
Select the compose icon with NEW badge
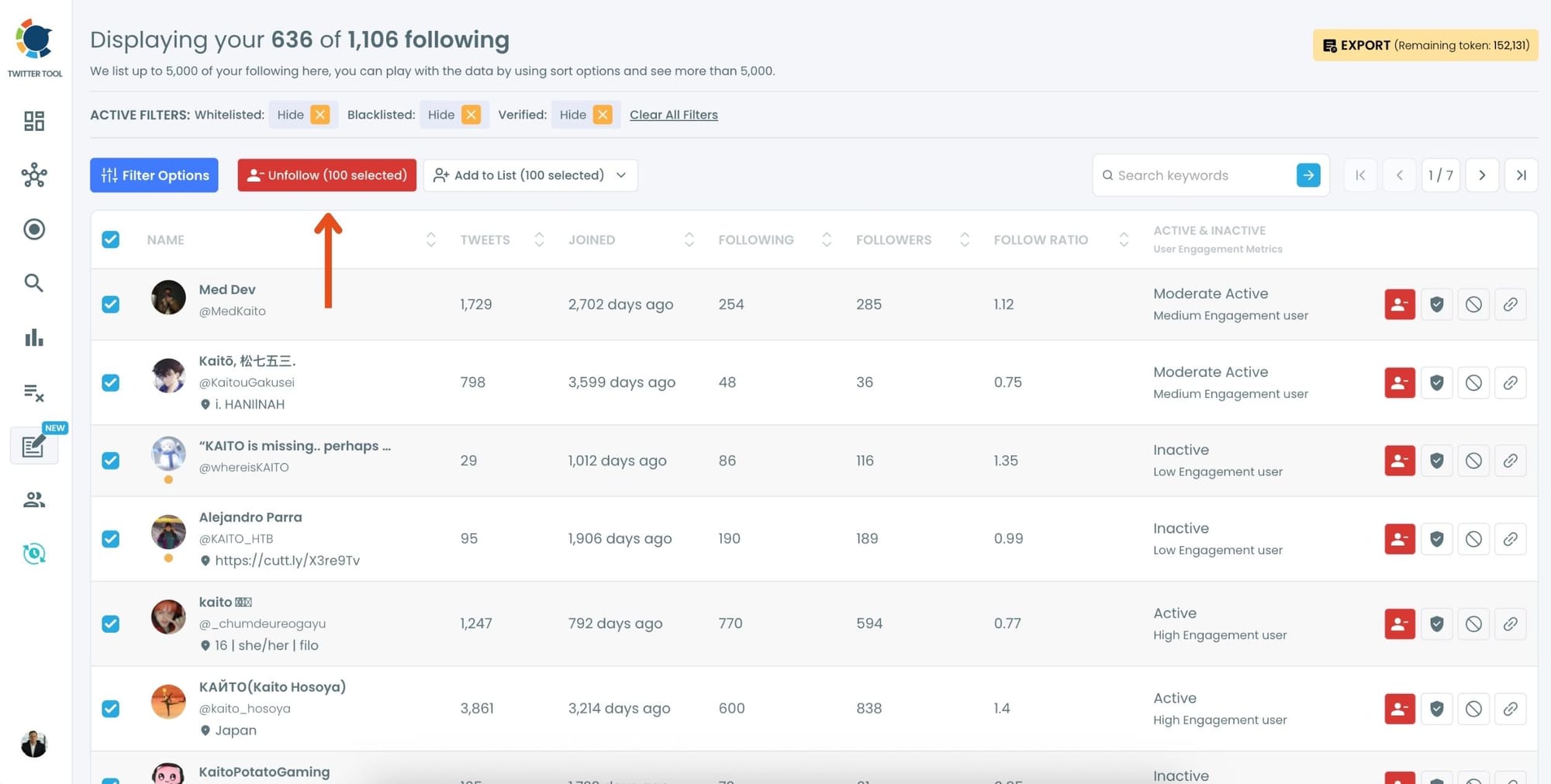click(33, 446)
